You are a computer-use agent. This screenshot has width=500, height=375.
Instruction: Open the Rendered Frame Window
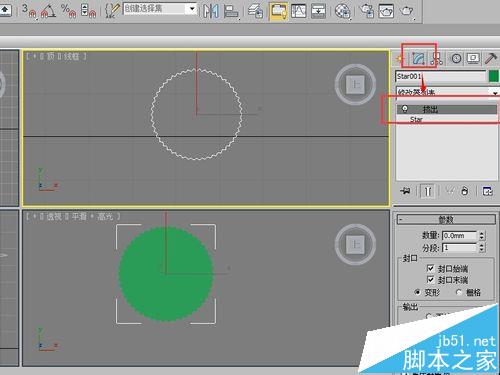pos(386,11)
